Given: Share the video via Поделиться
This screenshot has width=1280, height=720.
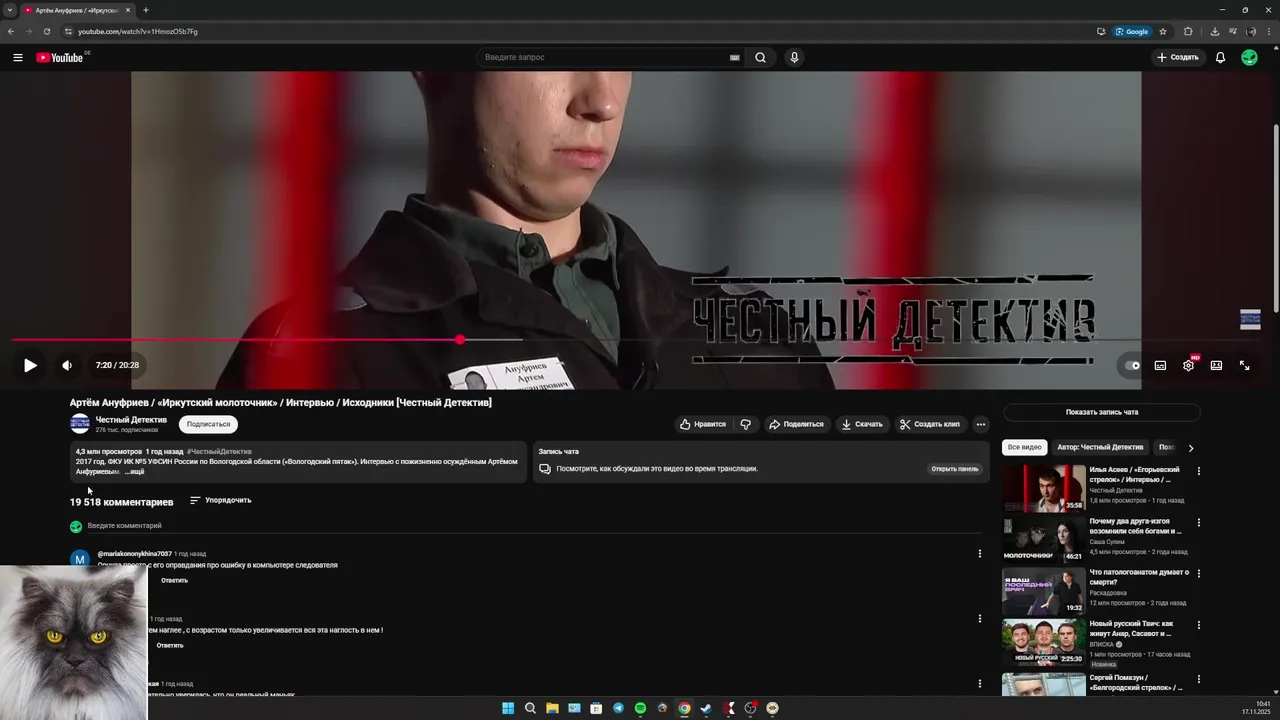Looking at the screenshot, I should [796, 424].
